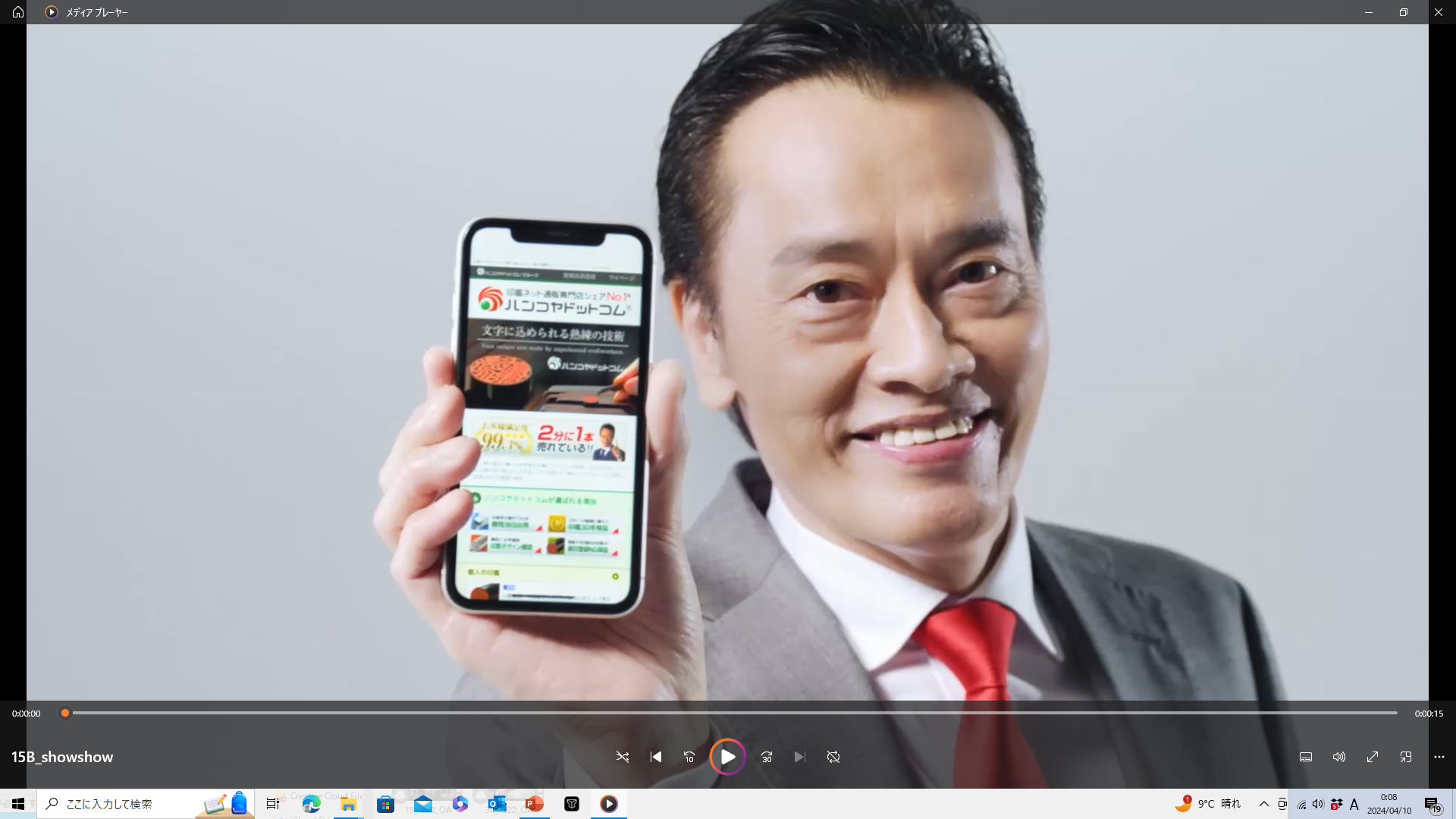Skip back 10 seconds
Screen dimensions: 1456x819
click(689, 757)
